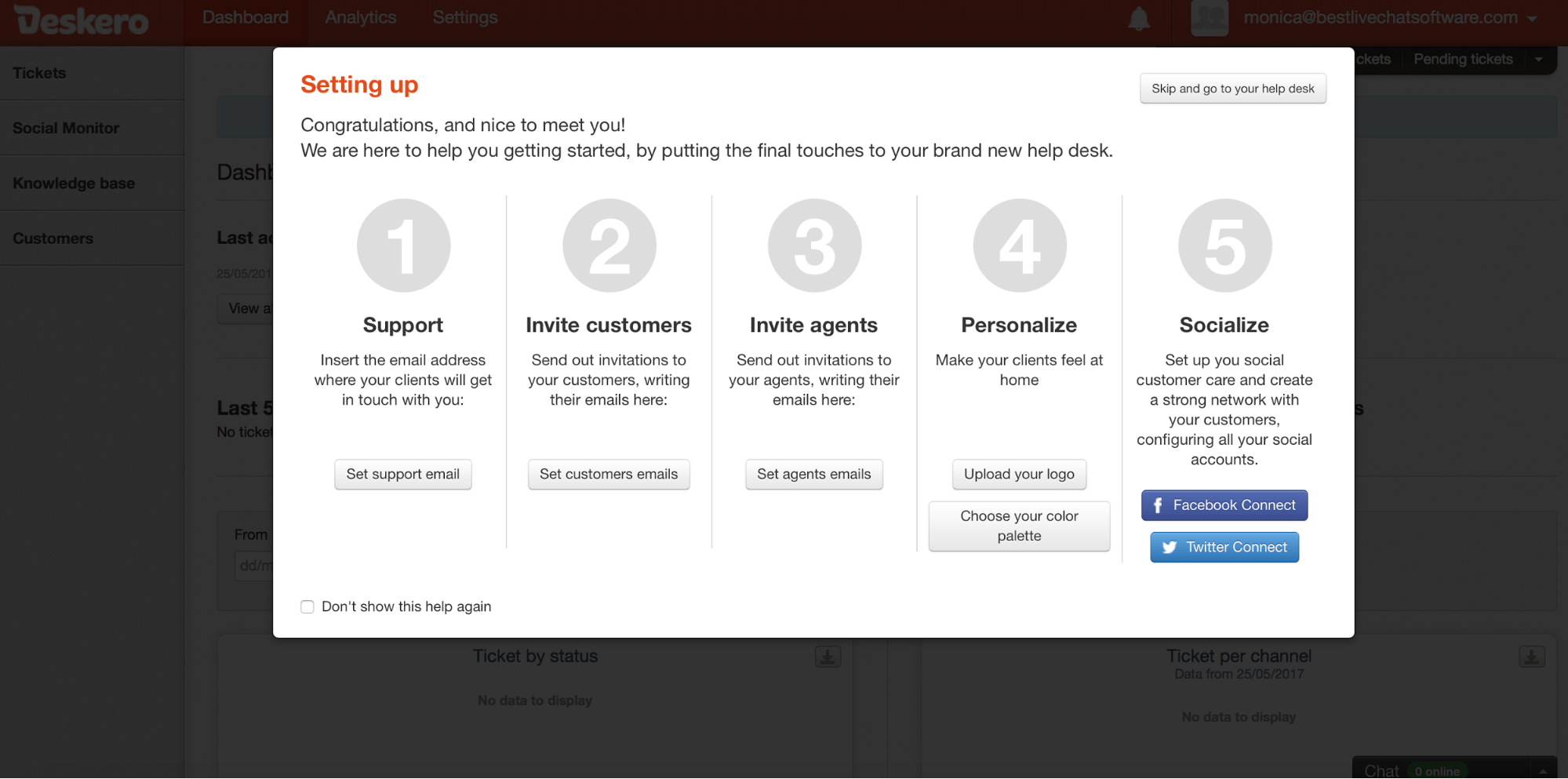1568x779 pixels.
Task: Click Set agents emails button
Action: pyautogui.click(x=814, y=475)
